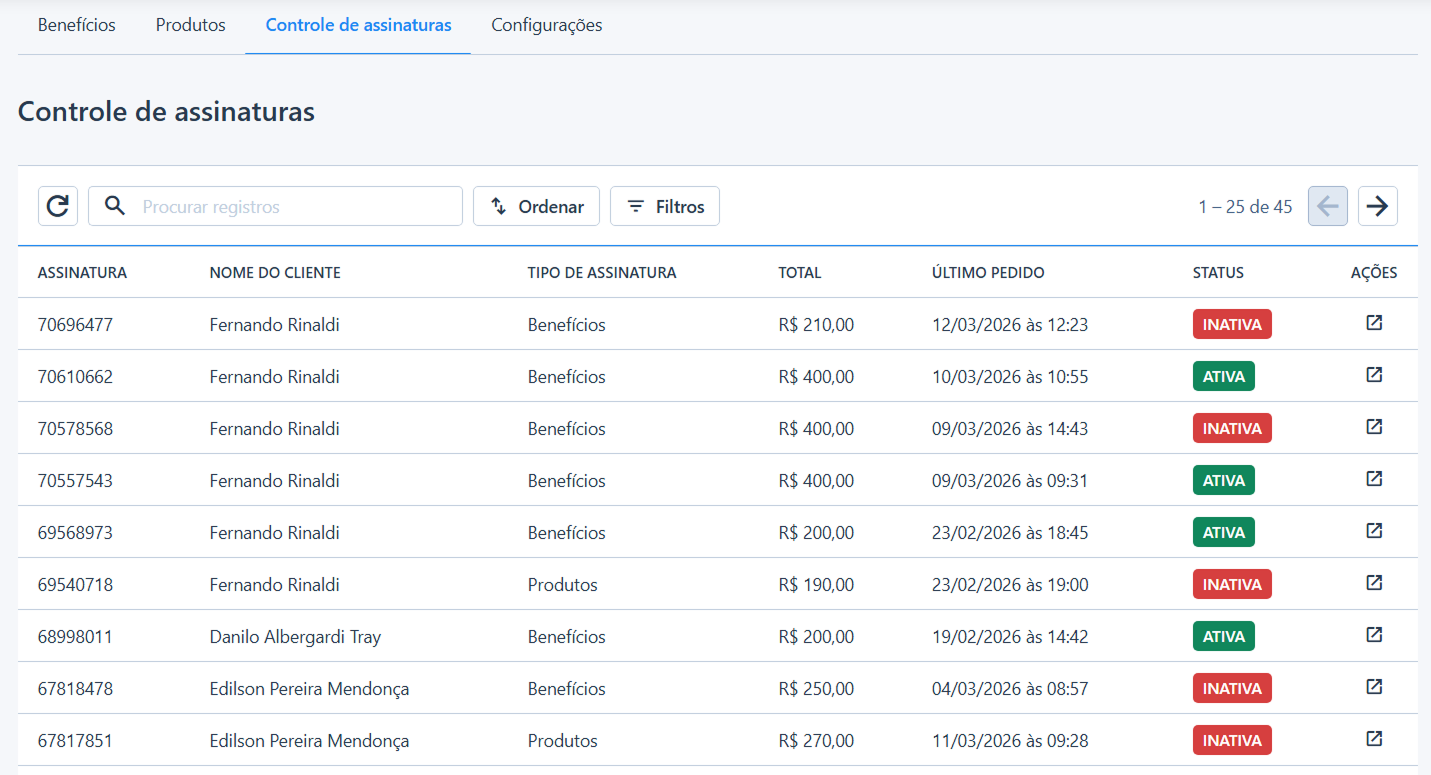Viewport: 1431px width, 775px height.
Task: Open subscription 70557543 via action icon
Action: coord(1374,479)
